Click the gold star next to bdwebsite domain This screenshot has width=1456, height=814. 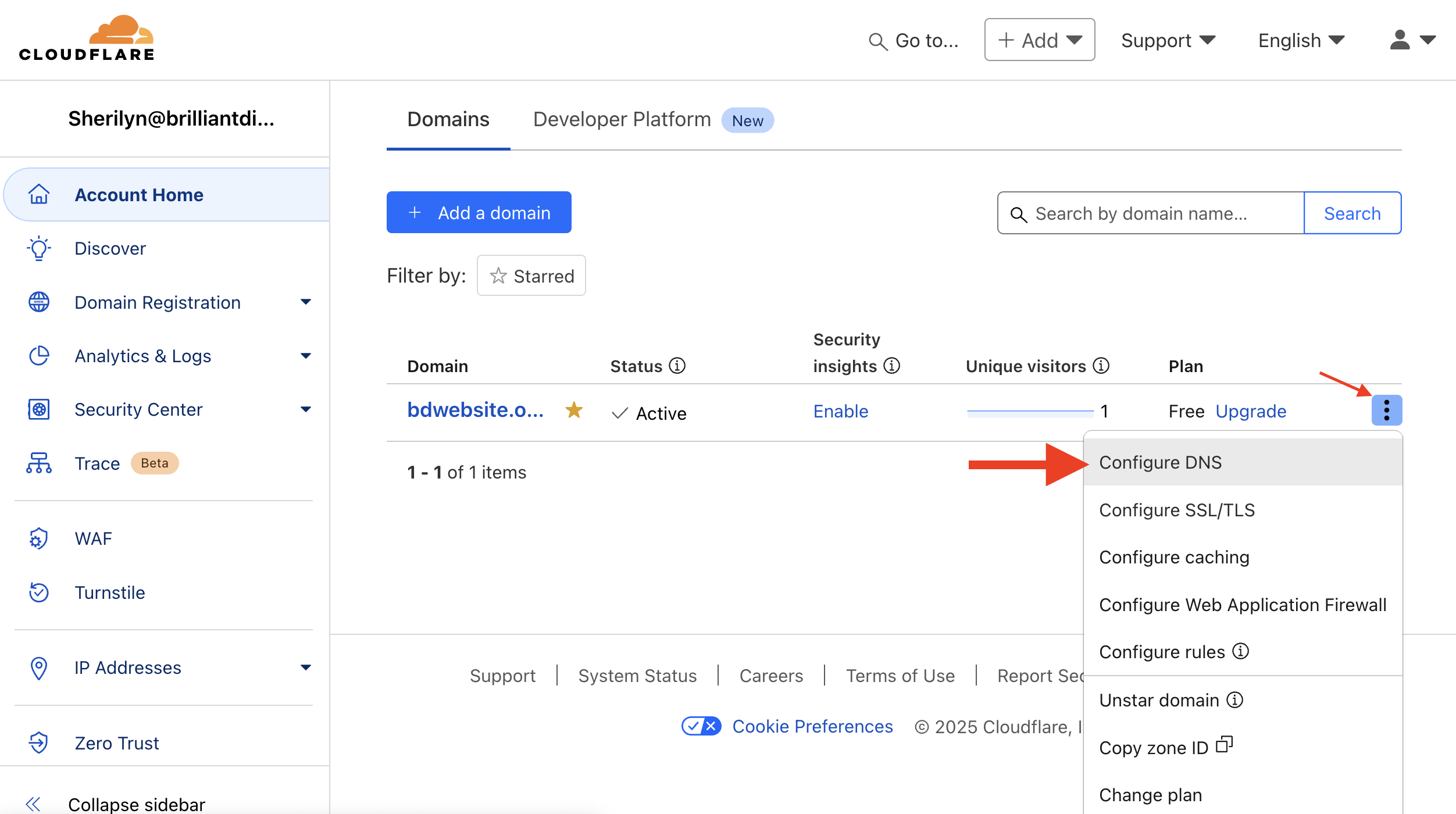pos(574,410)
